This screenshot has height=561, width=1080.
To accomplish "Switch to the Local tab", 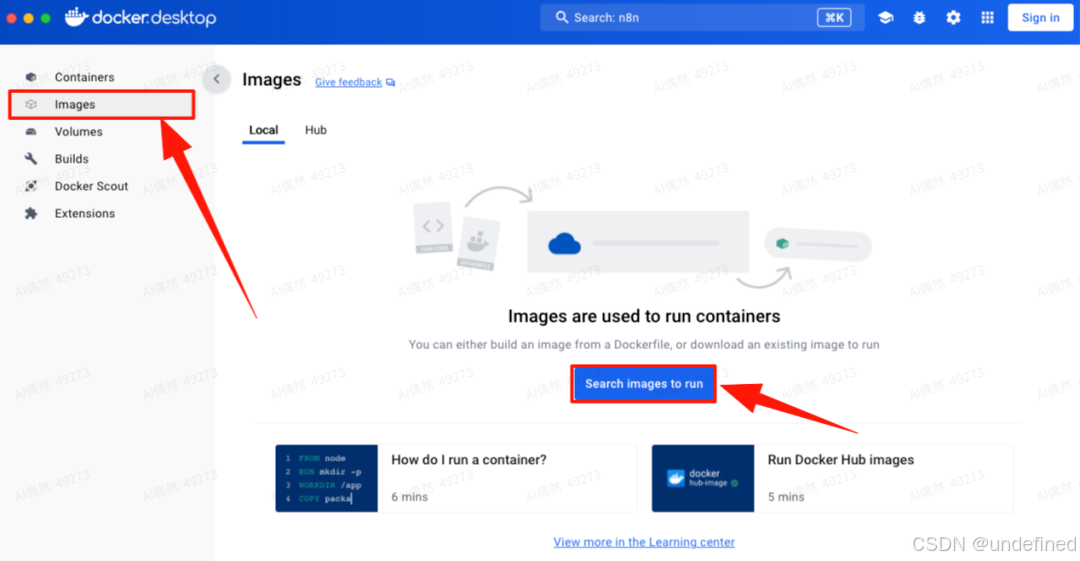I will tap(263, 130).
